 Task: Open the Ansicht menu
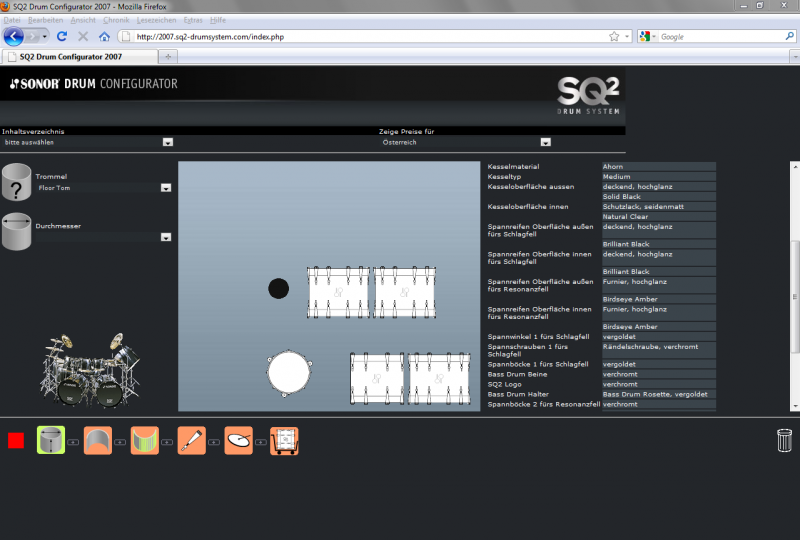83,20
